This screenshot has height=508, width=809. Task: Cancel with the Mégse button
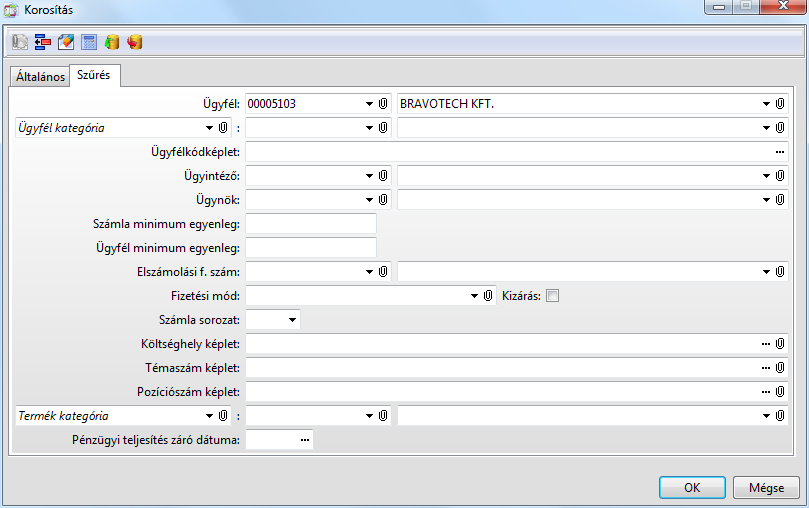tap(766, 487)
